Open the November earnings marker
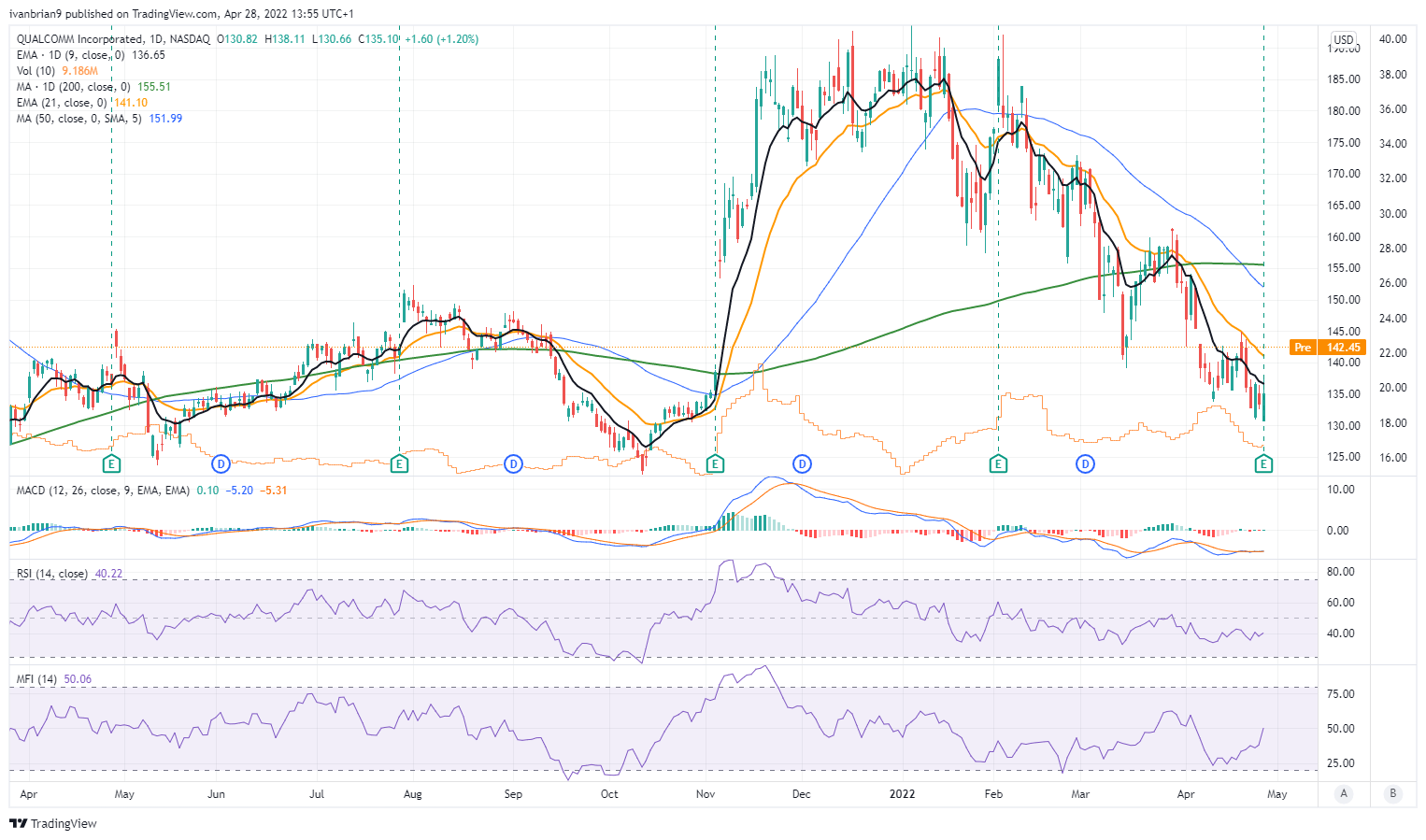 [715, 463]
